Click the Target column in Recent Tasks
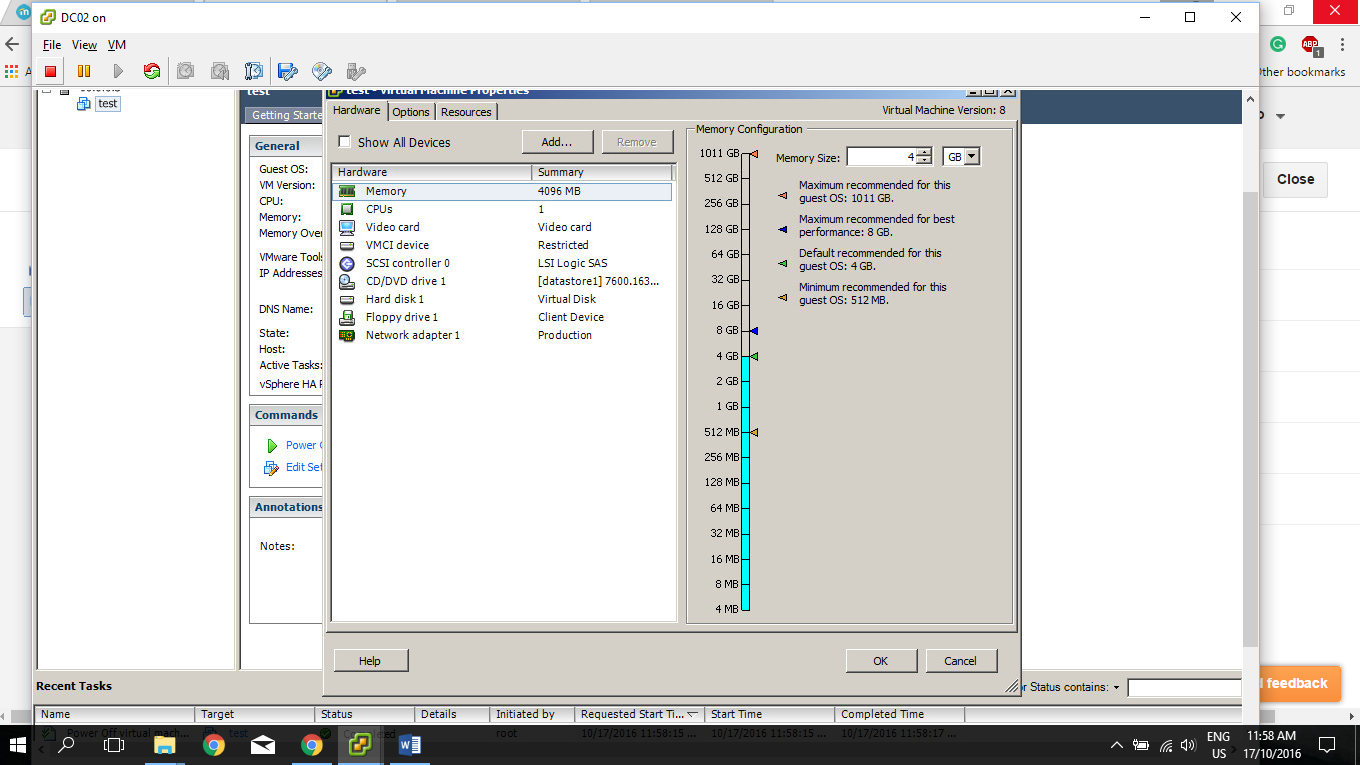The image size is (1360, 765). click(x=254, y=714)
